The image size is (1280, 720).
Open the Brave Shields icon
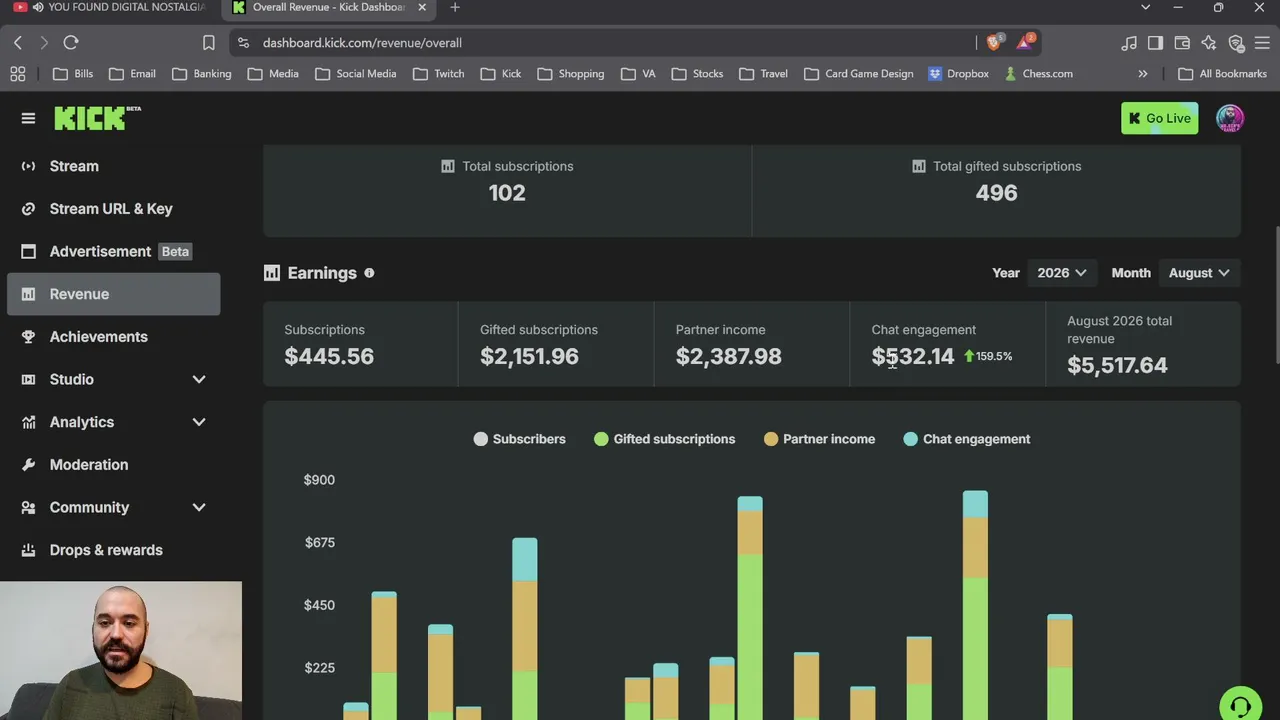[x=994, y=42]
